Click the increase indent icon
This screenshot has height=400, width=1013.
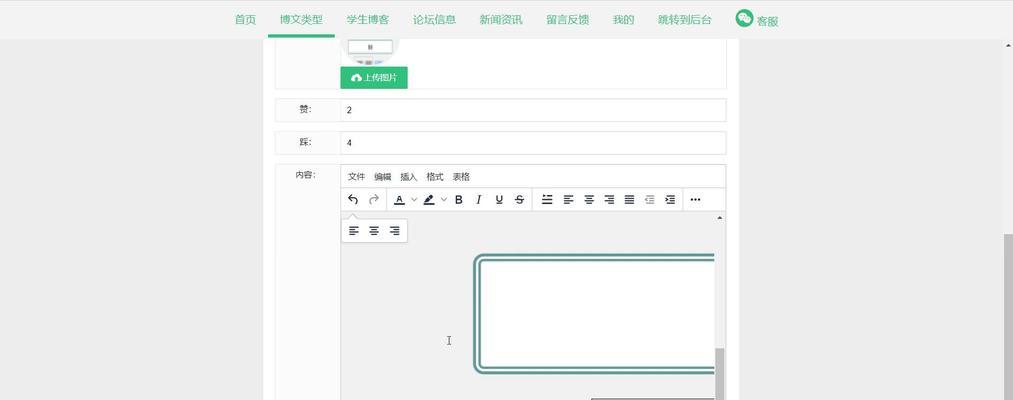point(671,200)
